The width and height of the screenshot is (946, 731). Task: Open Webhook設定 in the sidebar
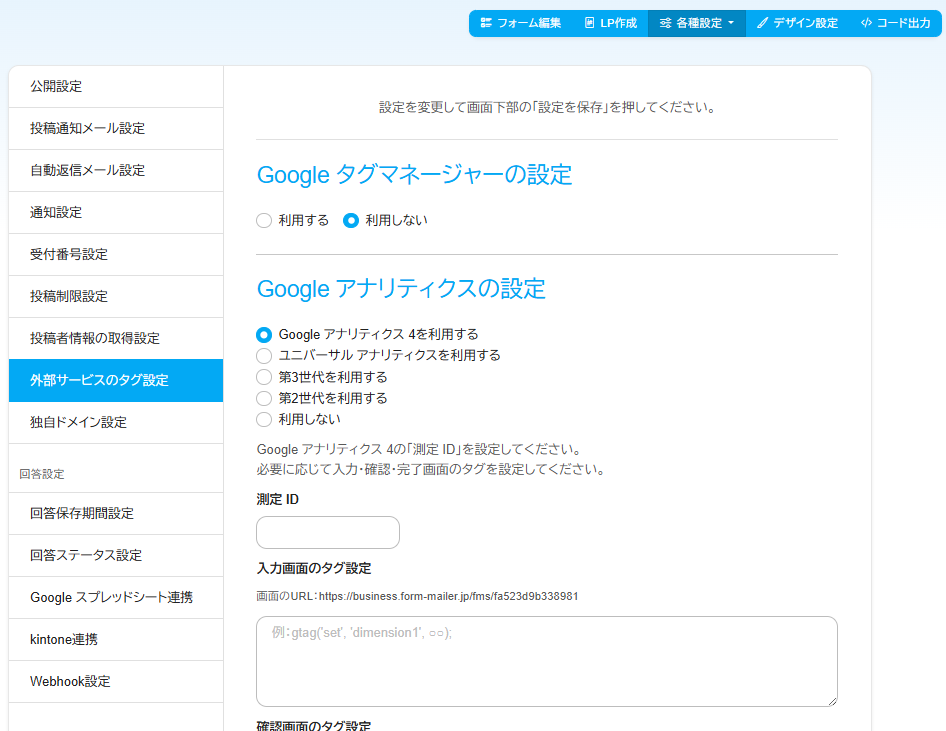coord(116,682)
